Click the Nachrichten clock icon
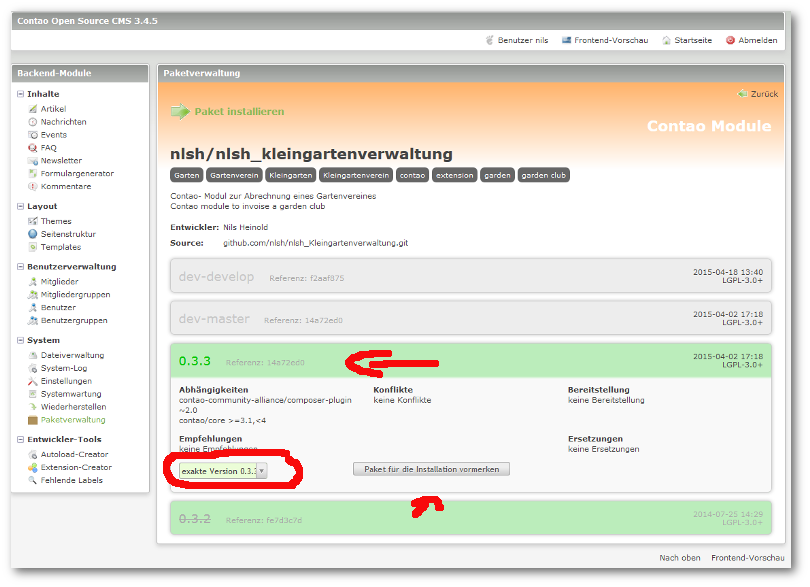Image resolution: width=810 pixels, height=587 pixels. (33, 122)
